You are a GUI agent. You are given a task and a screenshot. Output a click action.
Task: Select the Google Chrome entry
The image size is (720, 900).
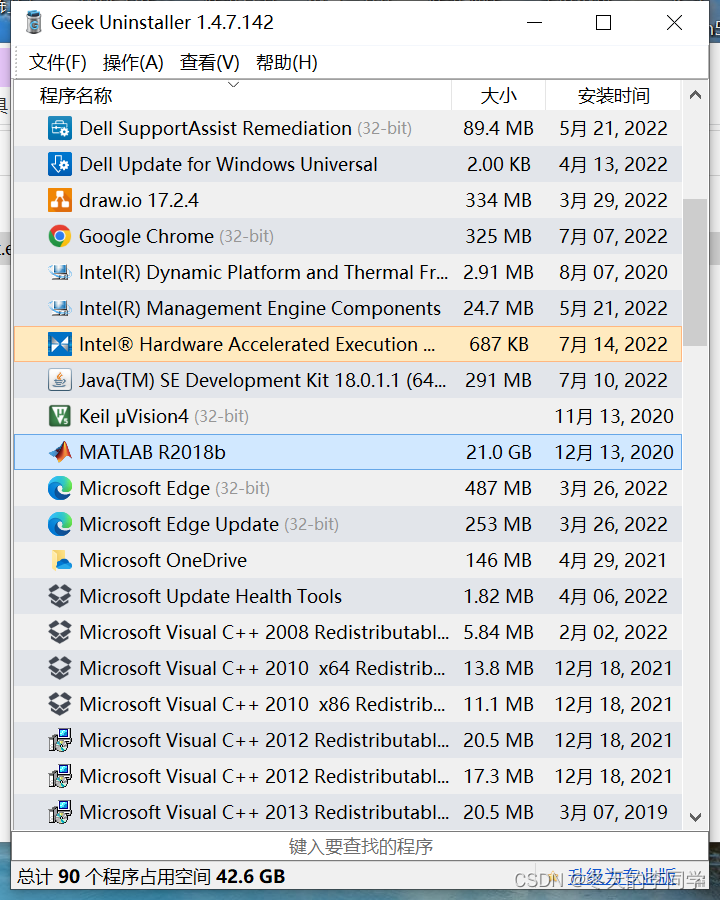pos(348,236)
